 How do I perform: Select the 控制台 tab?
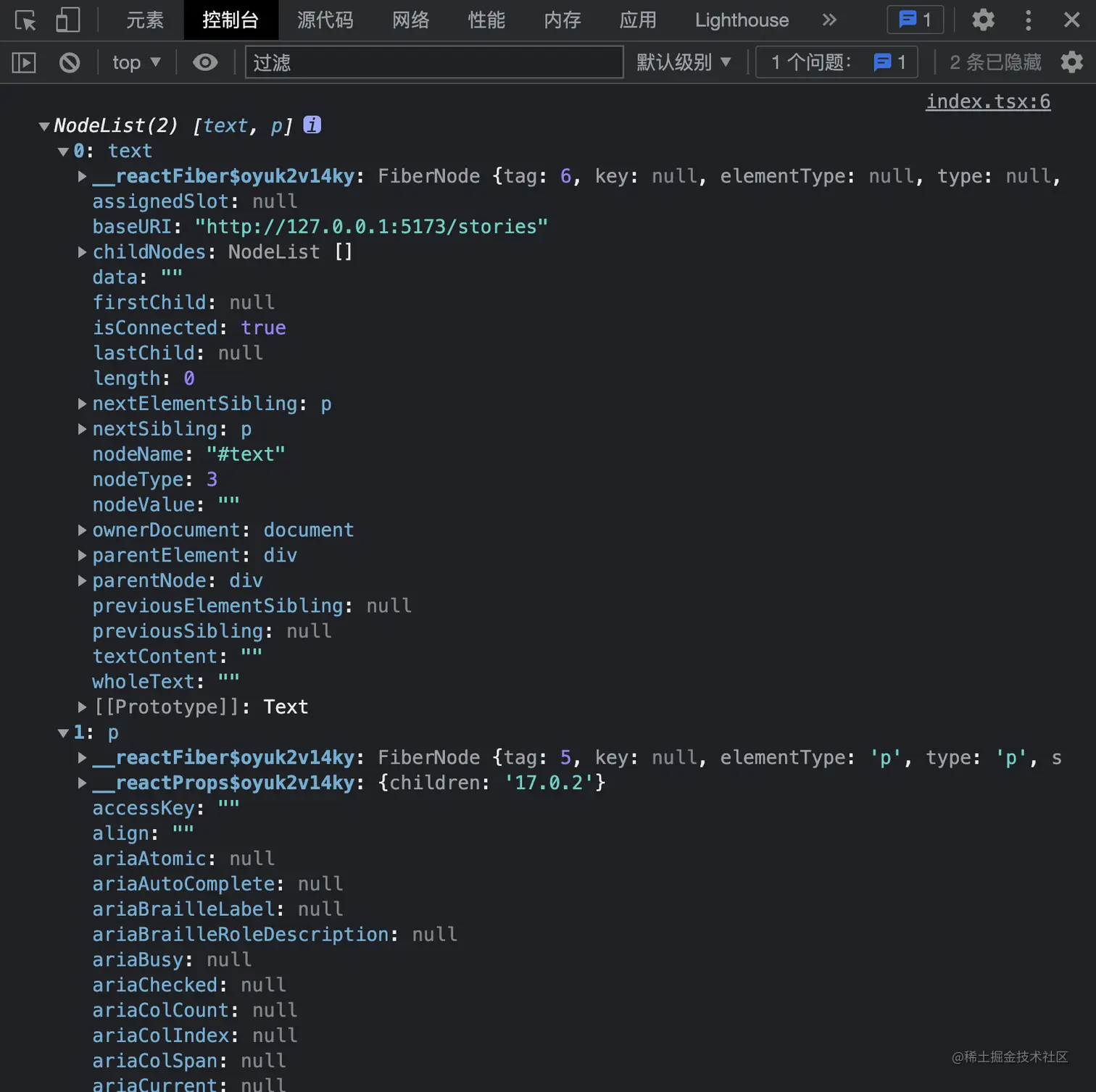tap(231, 20)
